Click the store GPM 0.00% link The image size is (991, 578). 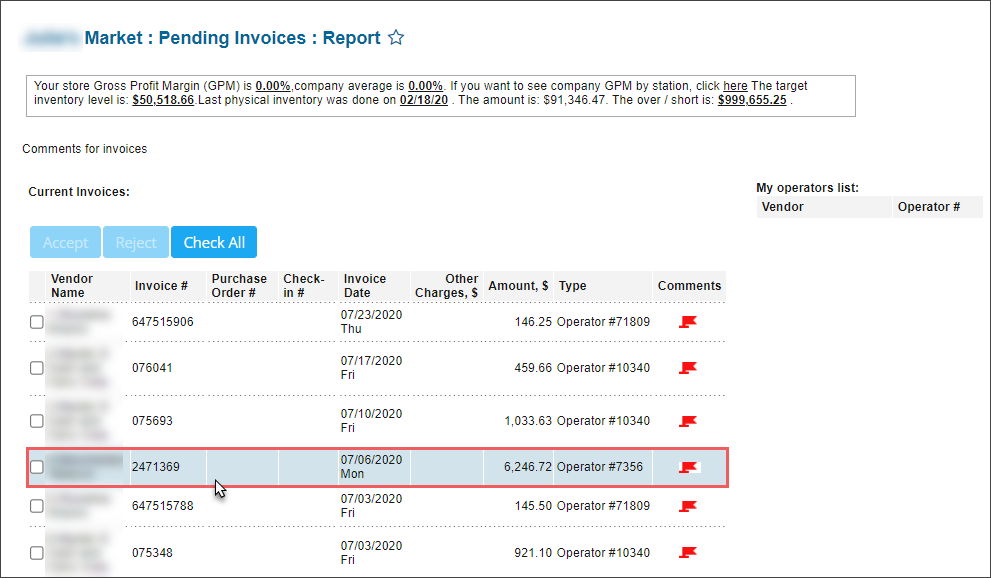tap(272, 85)
